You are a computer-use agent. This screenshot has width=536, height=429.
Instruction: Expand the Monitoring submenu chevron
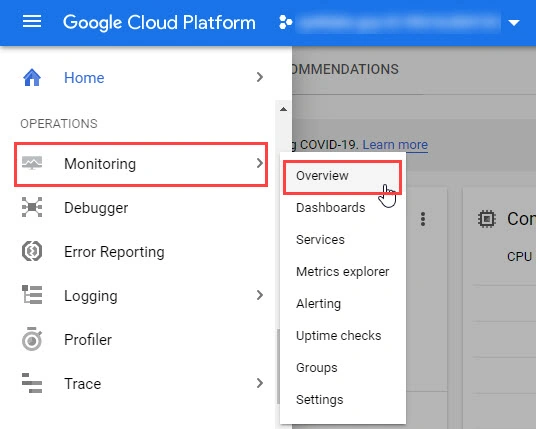click(260, 163)
